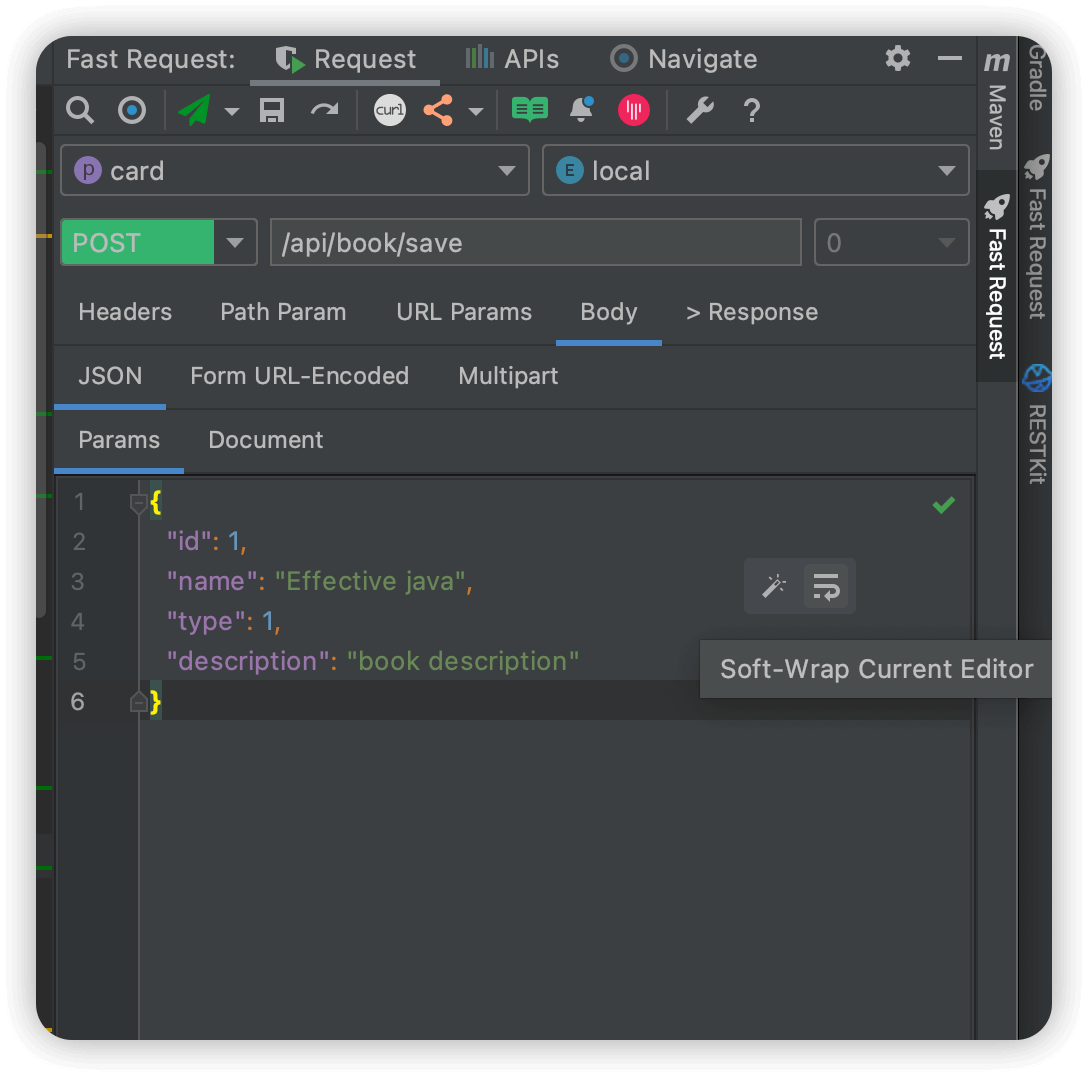1088x1076 pixels.
Task: Click the cURL copy icon
Action: coord(389,110)
